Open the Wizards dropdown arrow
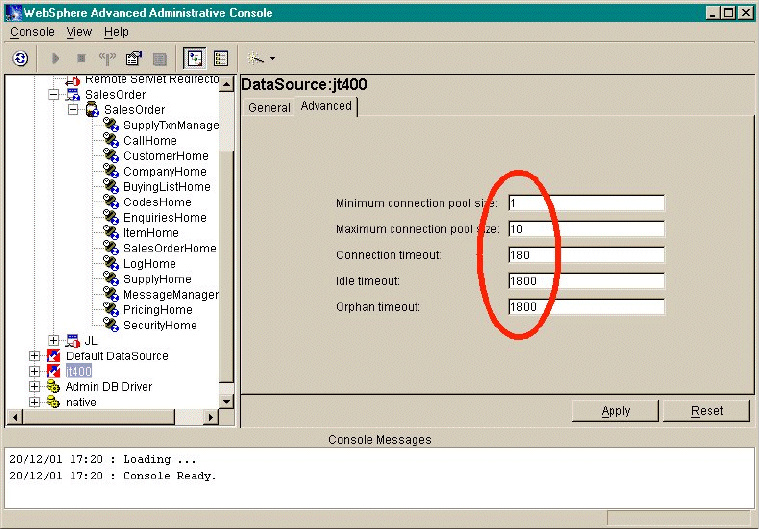 [273, 59]
